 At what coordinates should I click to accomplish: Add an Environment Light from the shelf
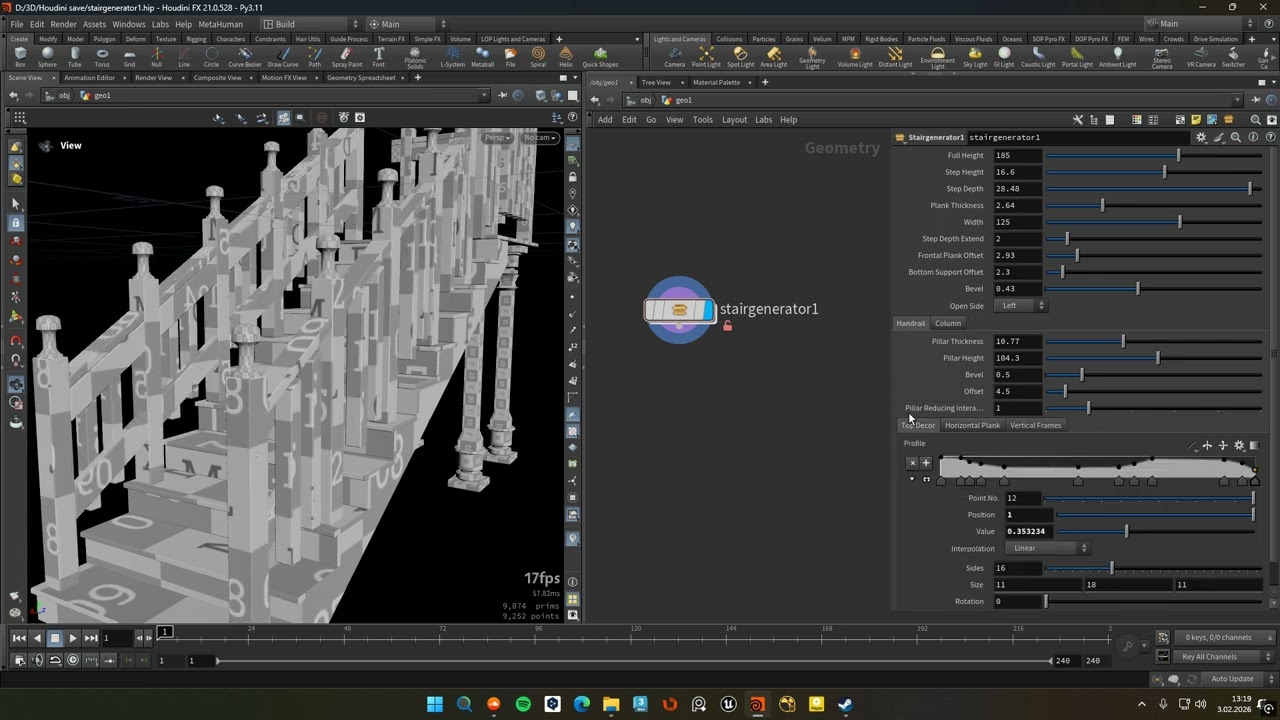937,59
